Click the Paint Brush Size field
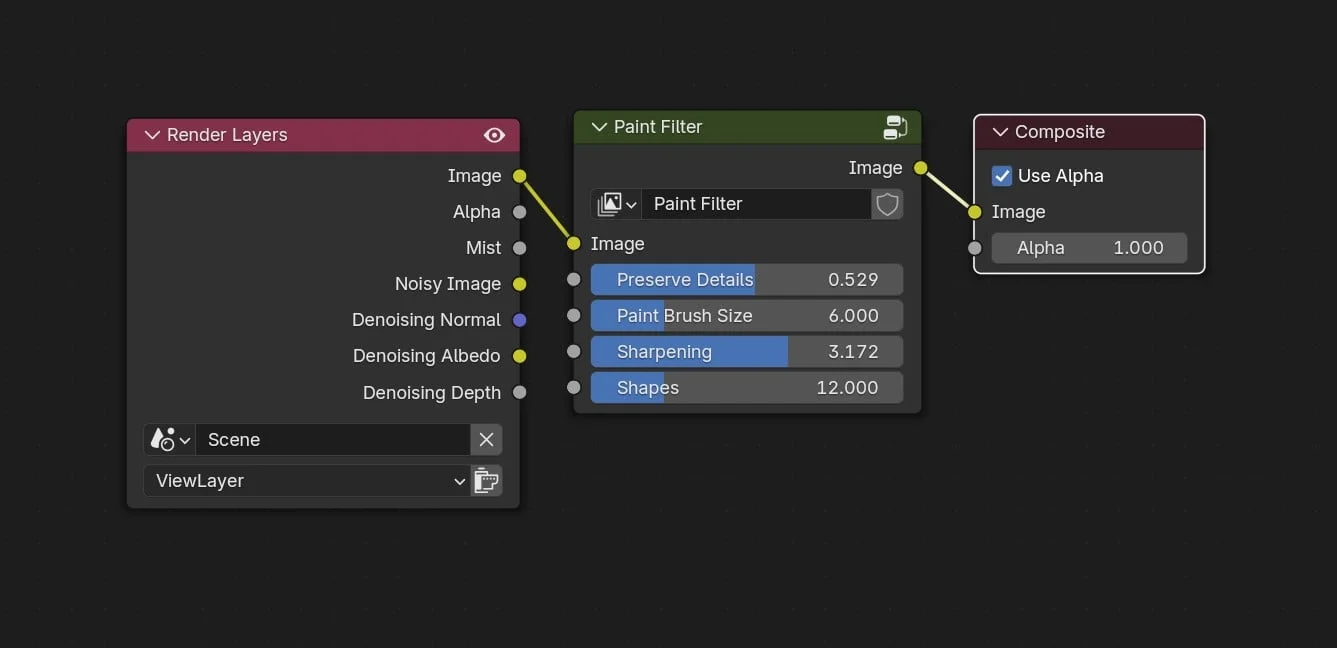 click(746, 316)
